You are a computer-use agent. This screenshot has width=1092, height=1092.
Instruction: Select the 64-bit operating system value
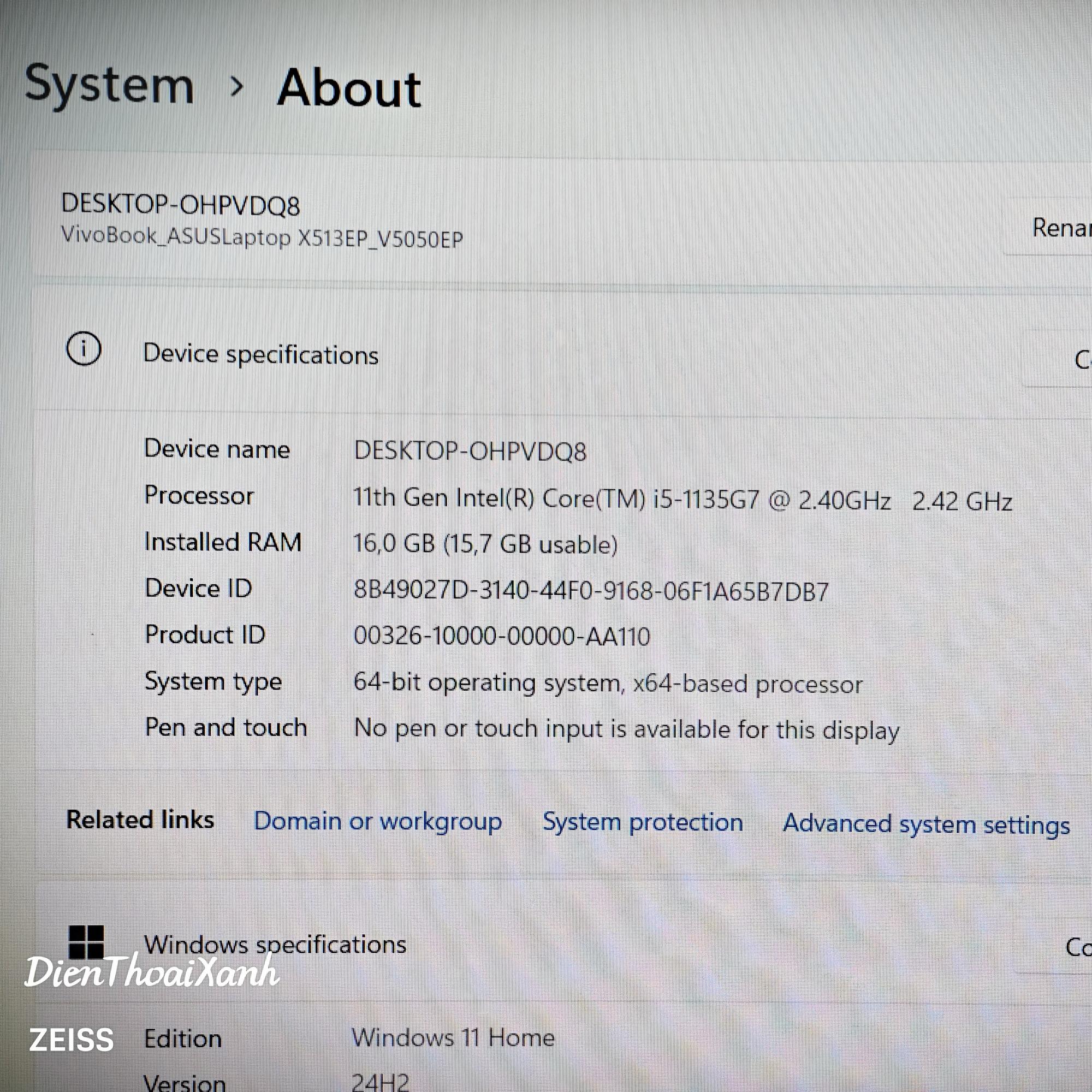click(x=608, y=684)
